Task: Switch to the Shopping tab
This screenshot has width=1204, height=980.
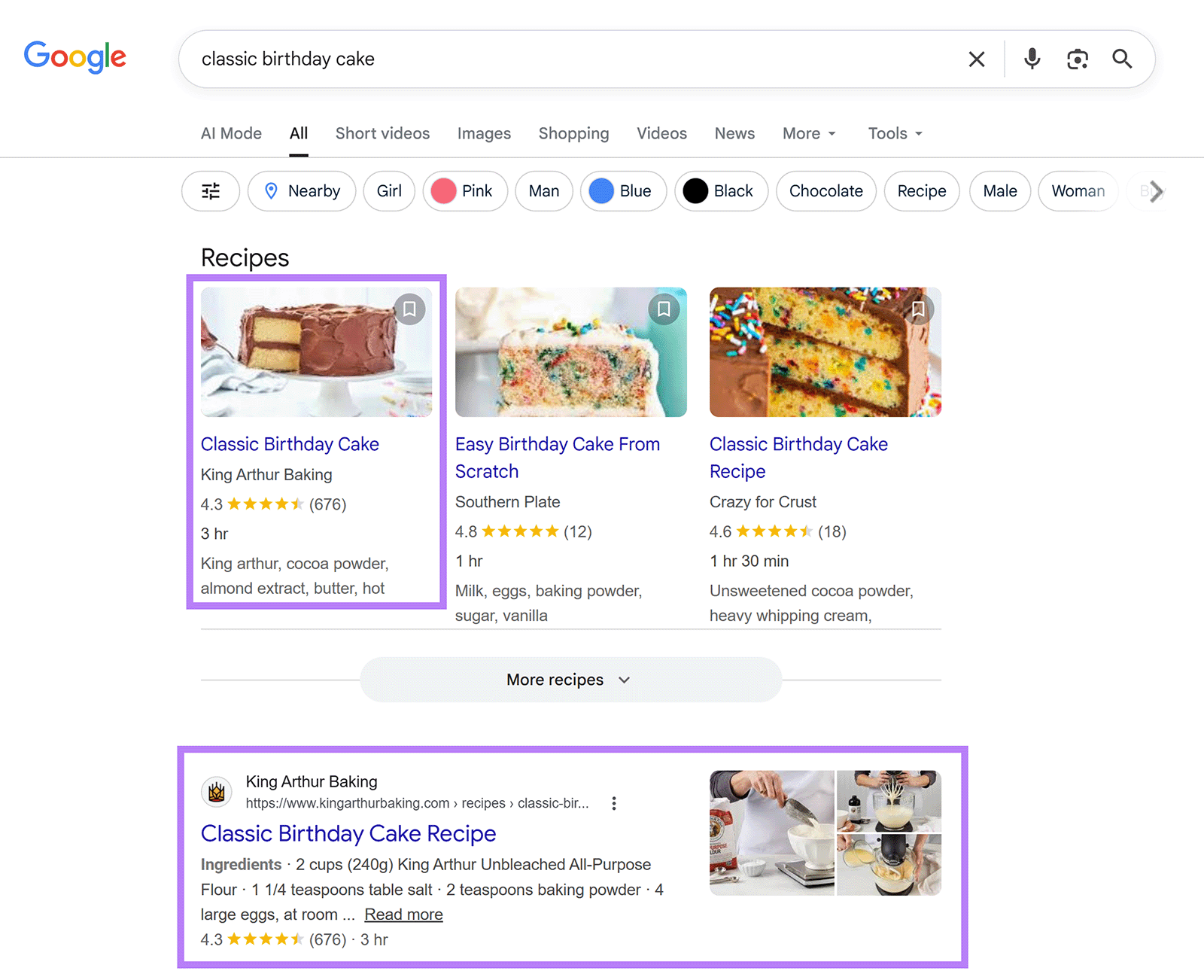Action: [573, 133]
